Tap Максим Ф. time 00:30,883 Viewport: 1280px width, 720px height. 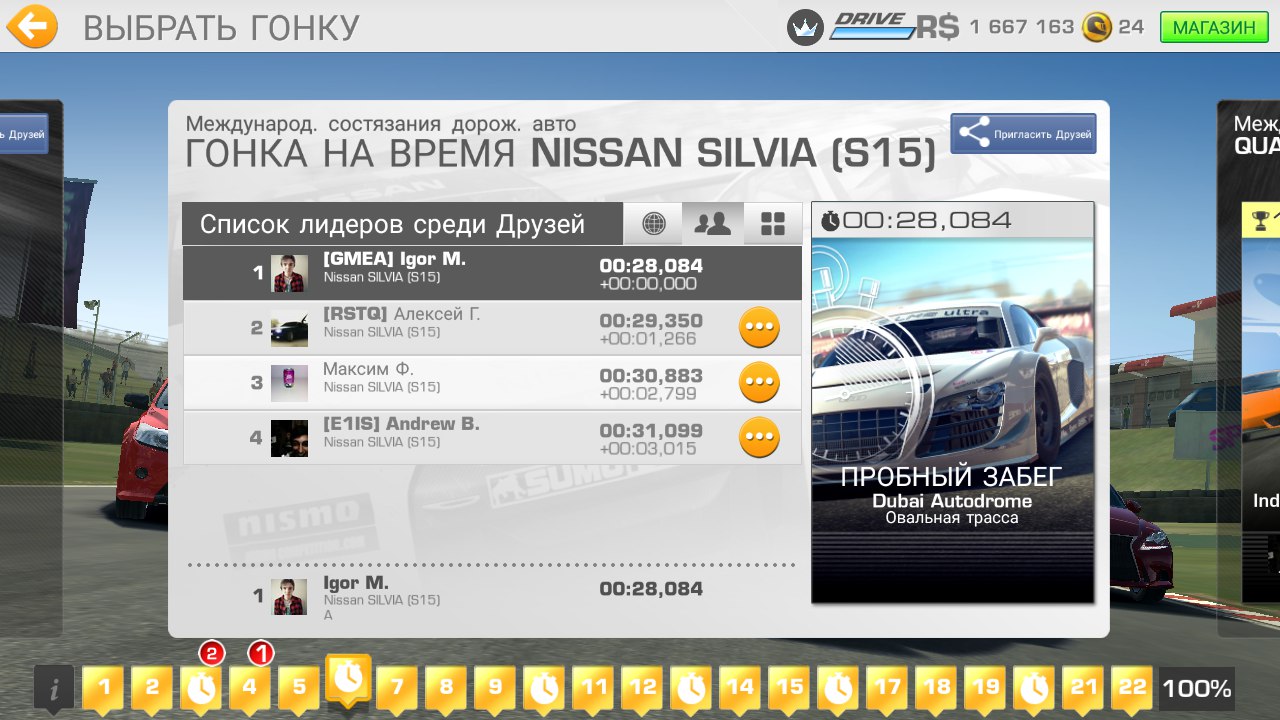[x=651, y=376]
